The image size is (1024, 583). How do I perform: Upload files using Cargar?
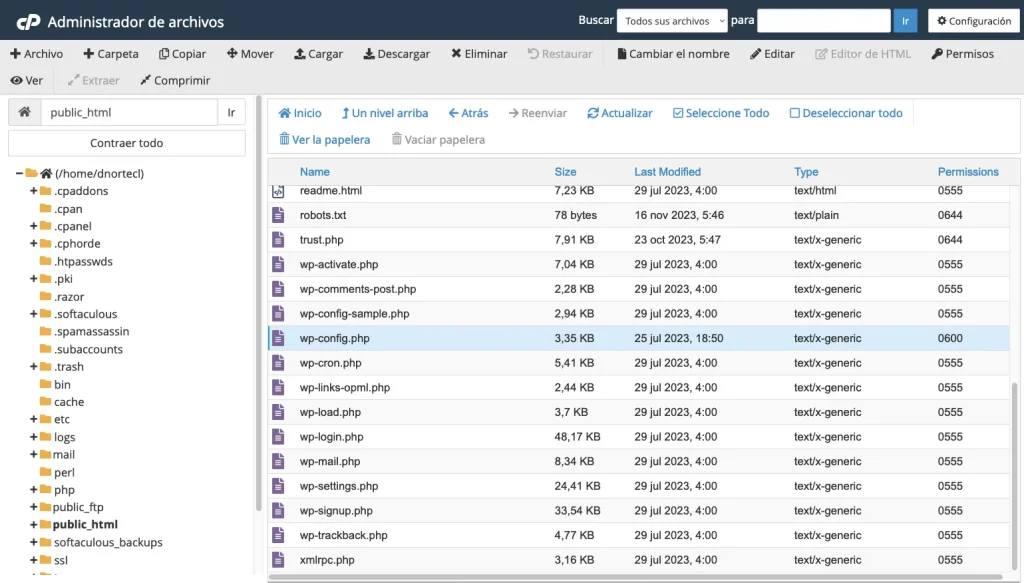[x=318, y=54]
